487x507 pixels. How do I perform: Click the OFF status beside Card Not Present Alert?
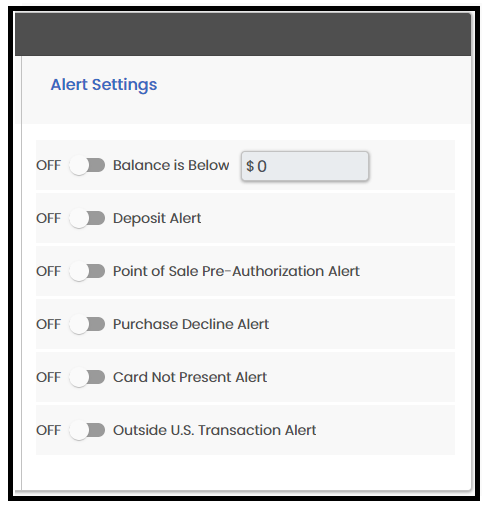[49, 377]
